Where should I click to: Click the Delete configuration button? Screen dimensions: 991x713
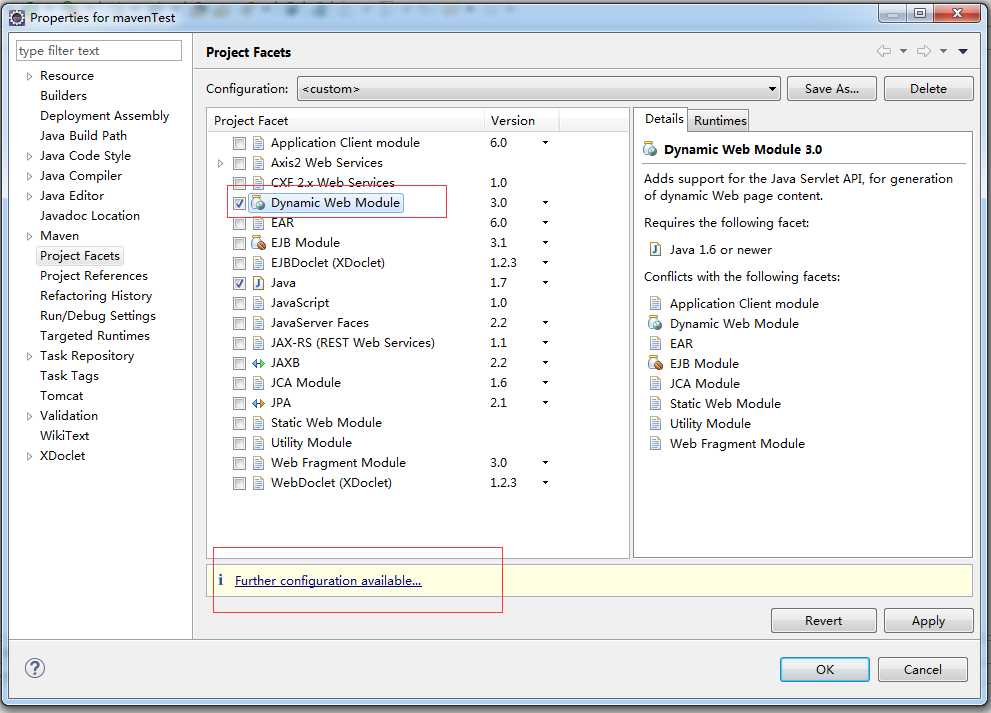click(928, 89)
